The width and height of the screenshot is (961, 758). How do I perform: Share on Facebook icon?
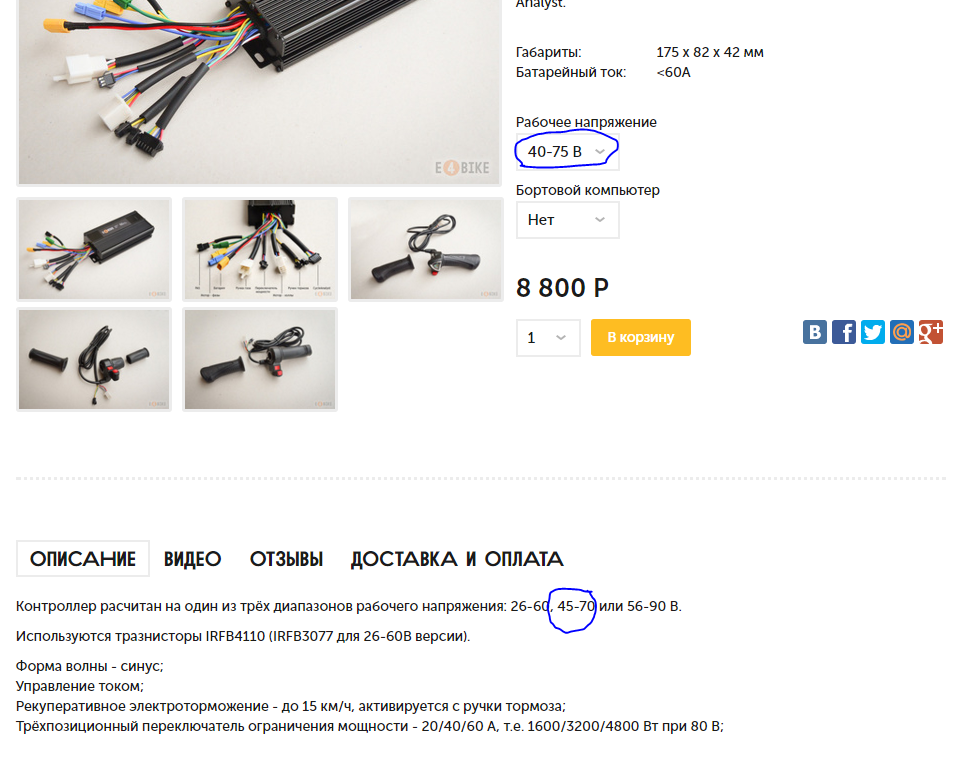pos(843,332)
